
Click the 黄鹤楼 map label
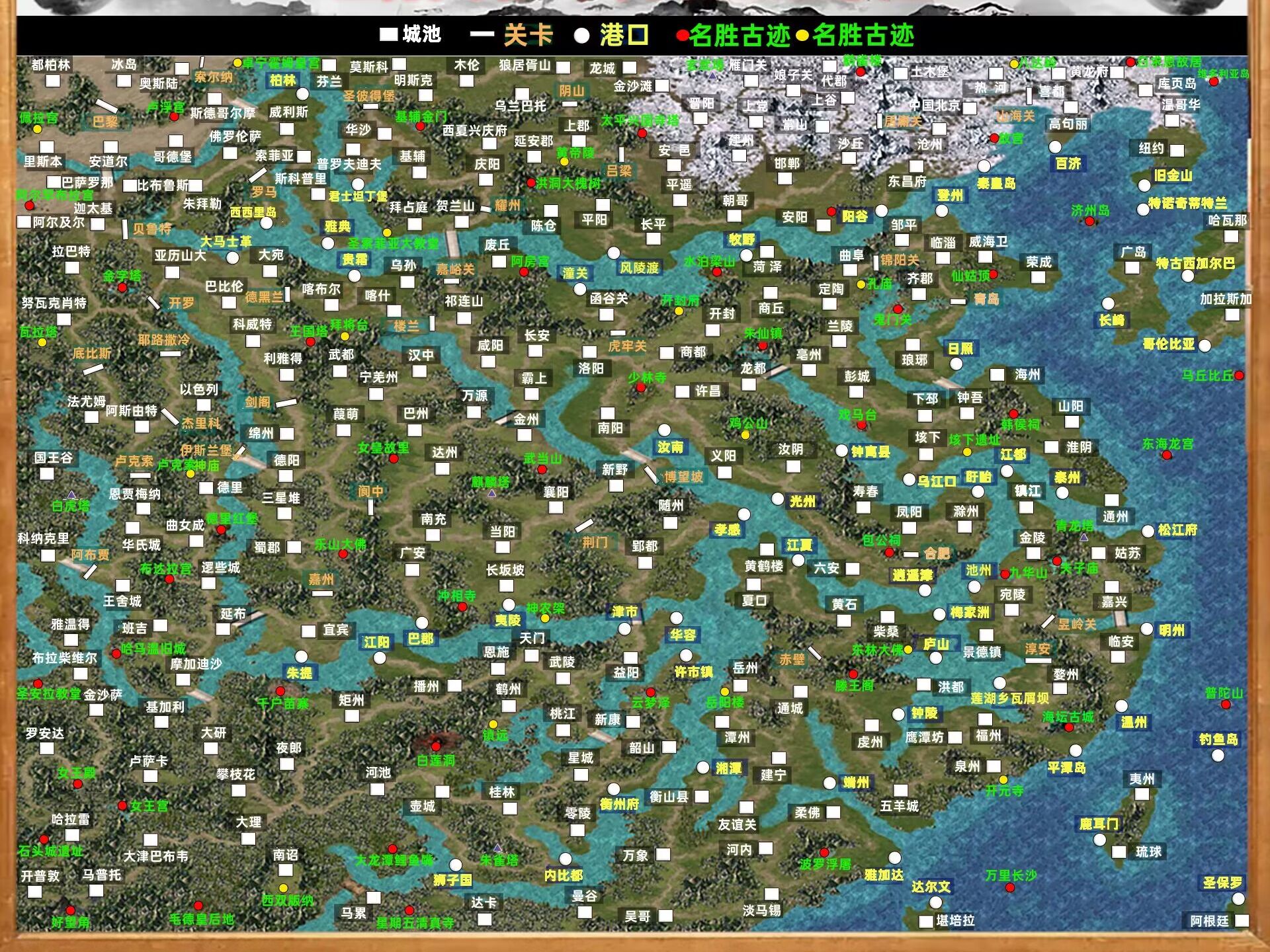[764, 567]
